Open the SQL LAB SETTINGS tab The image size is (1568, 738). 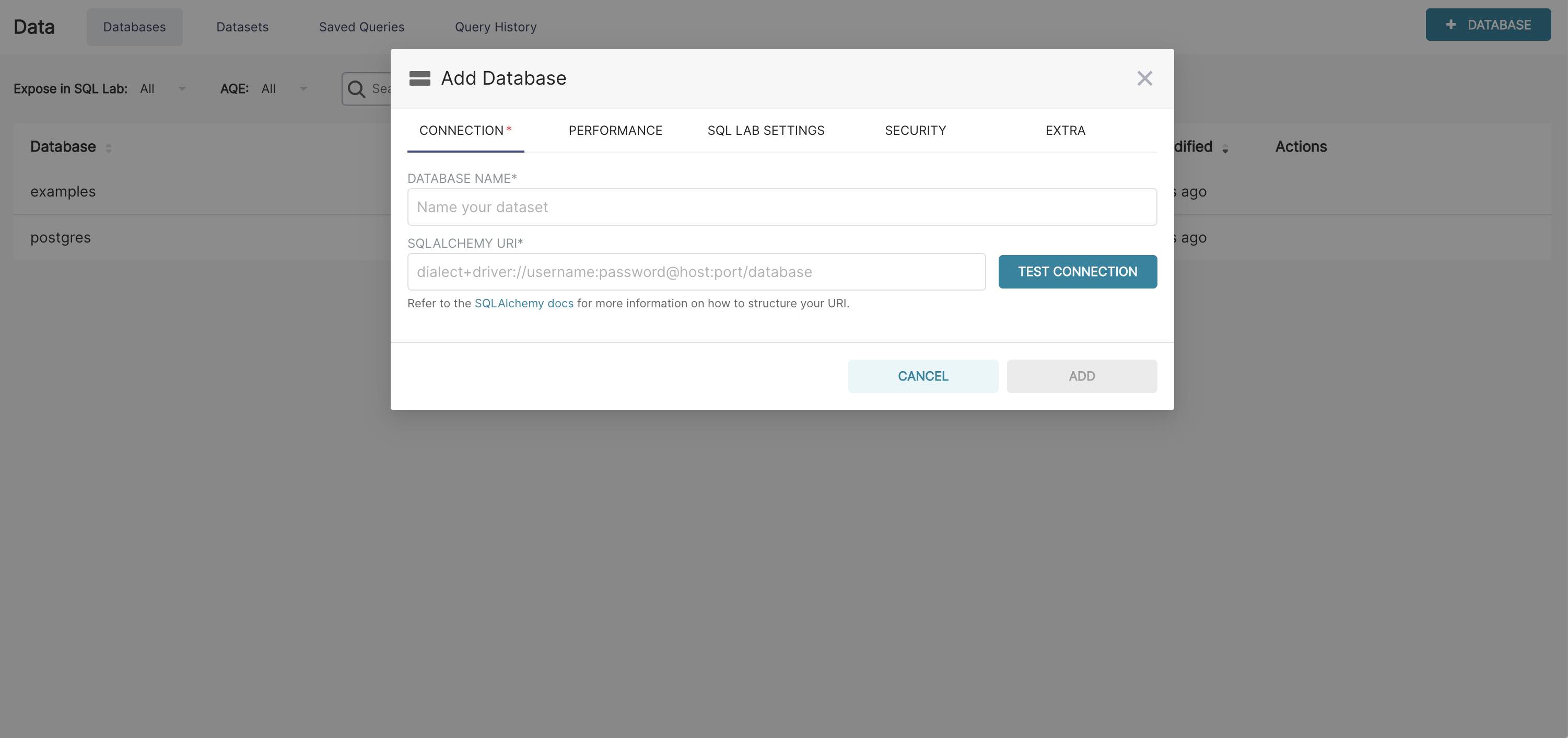coord(766,130)
